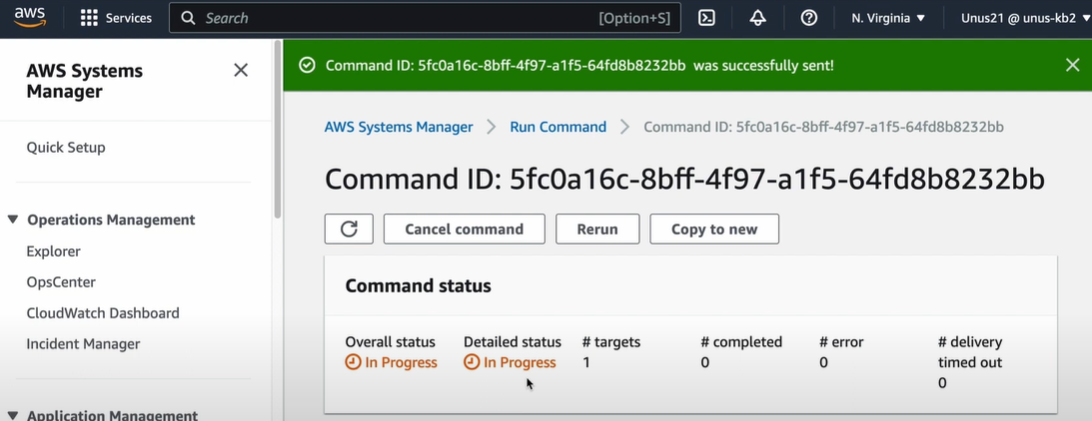Open the Services grid menu
This screenshot has width=1092, height=421.
click(x=89, y=18)
